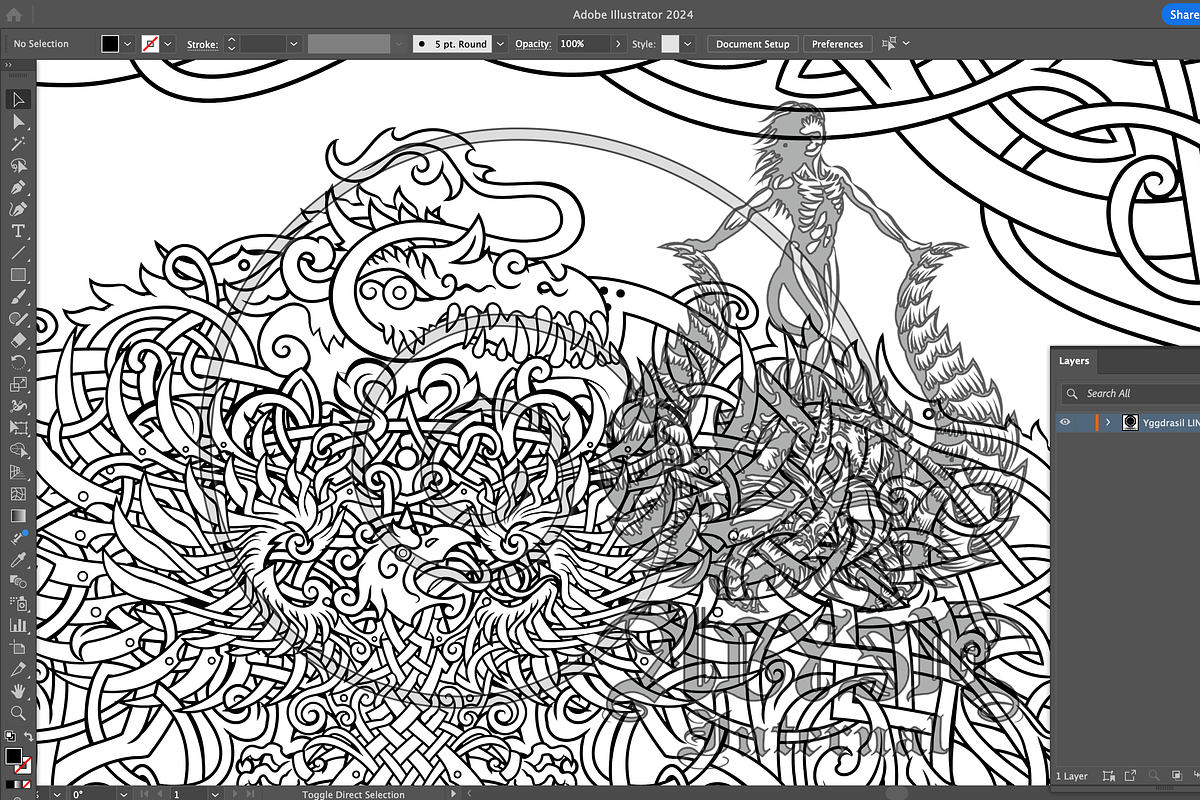Open the status bar options arrow
Screen dimensions: 1200x800
pos(455,794)
